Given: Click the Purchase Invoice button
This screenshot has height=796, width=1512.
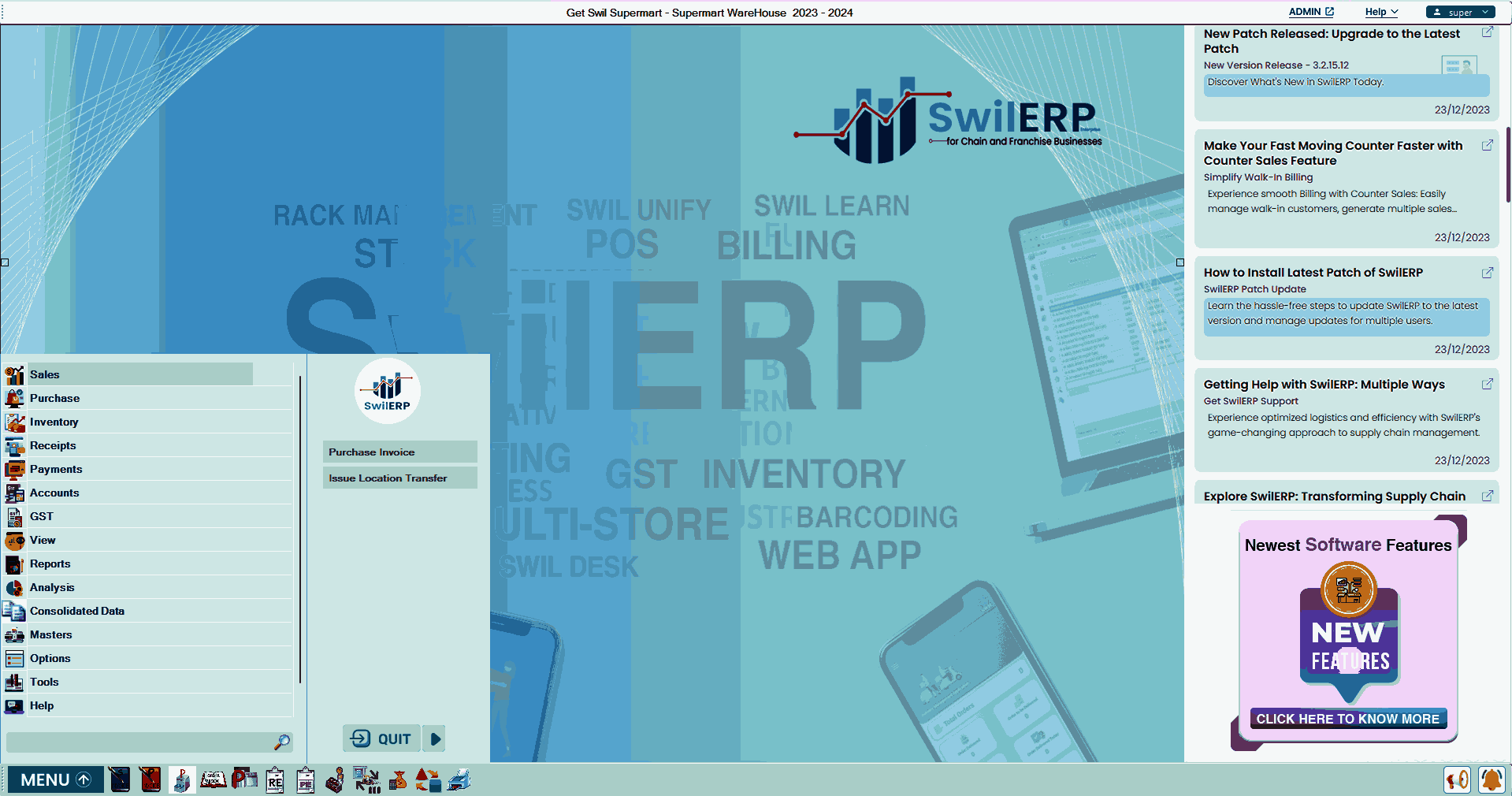Looking at the screenshot, I should tap(399, 452).
